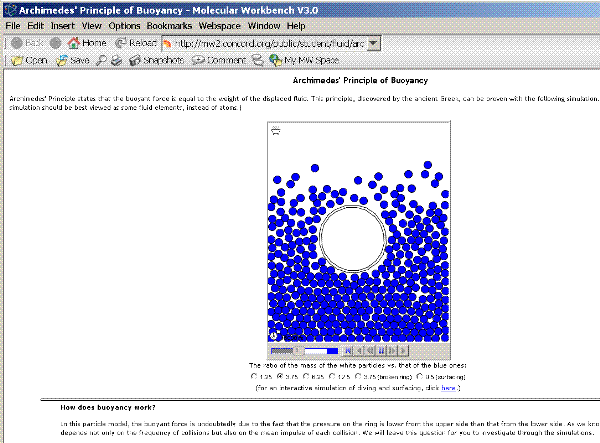Click the printer icon in toolbar

[117, 60]
